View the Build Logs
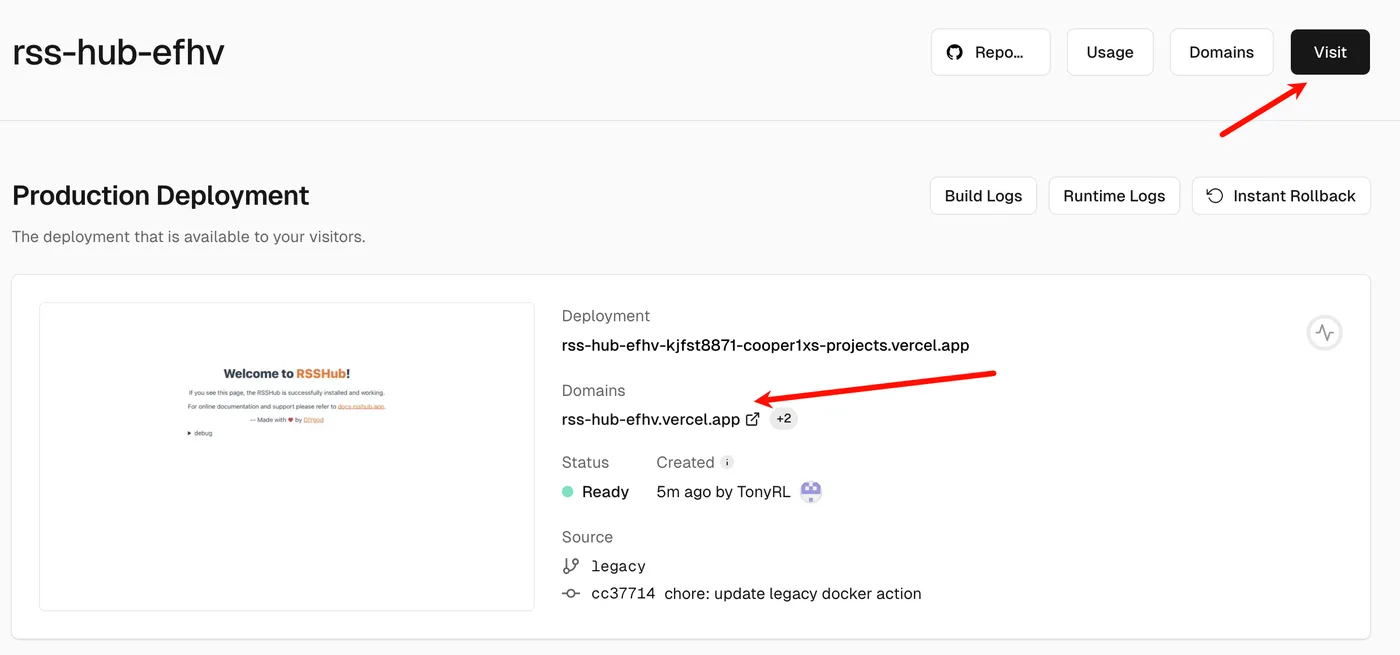Screen dimensions: 1400x655 (983, 196)
